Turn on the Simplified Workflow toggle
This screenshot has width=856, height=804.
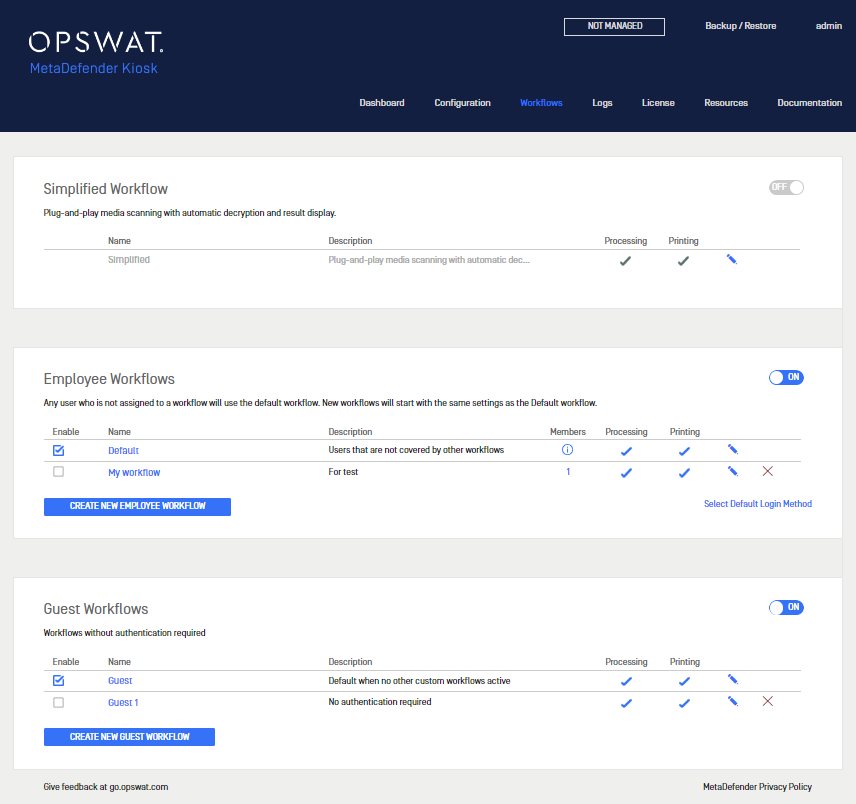[x=786, y=187]
